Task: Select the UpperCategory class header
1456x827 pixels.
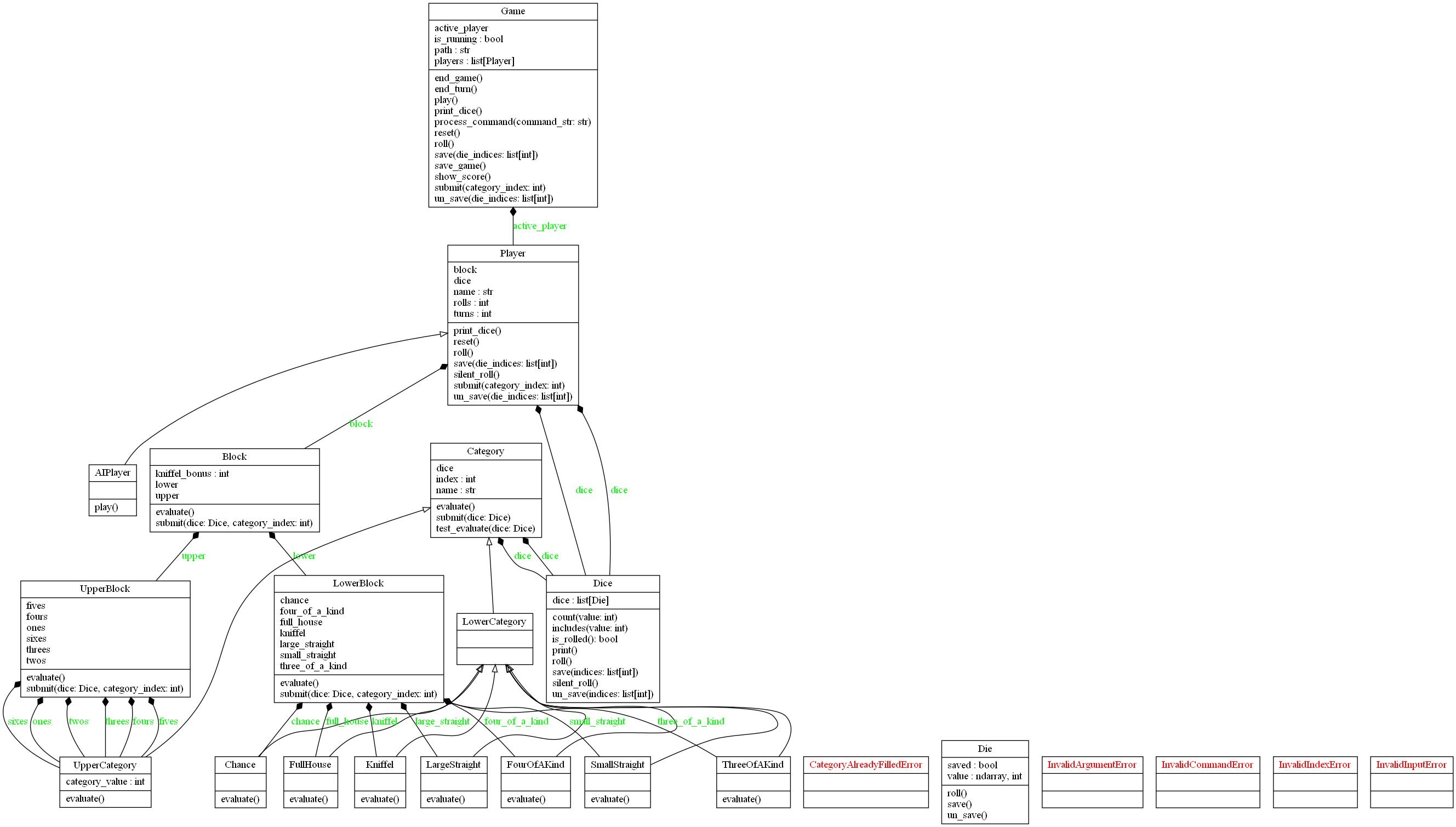Action: 105,765
